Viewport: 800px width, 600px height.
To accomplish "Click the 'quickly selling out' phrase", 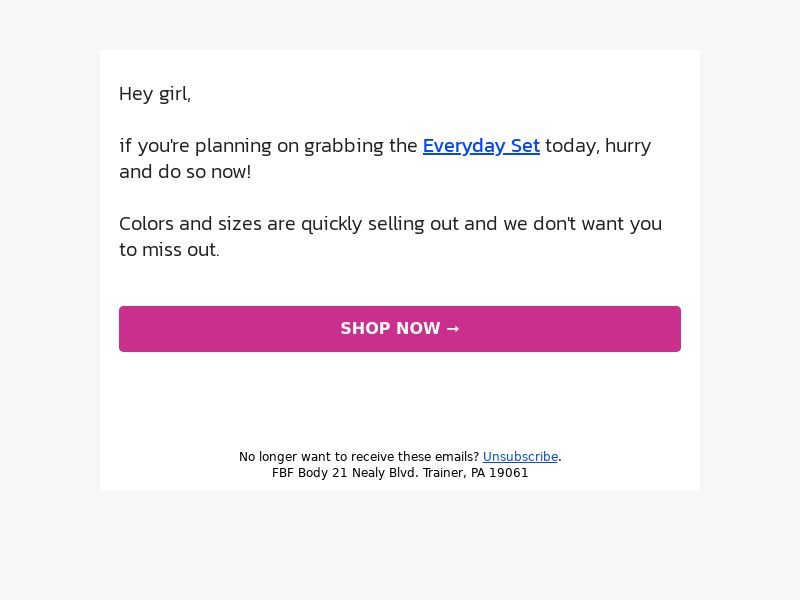I will point(380,224).
